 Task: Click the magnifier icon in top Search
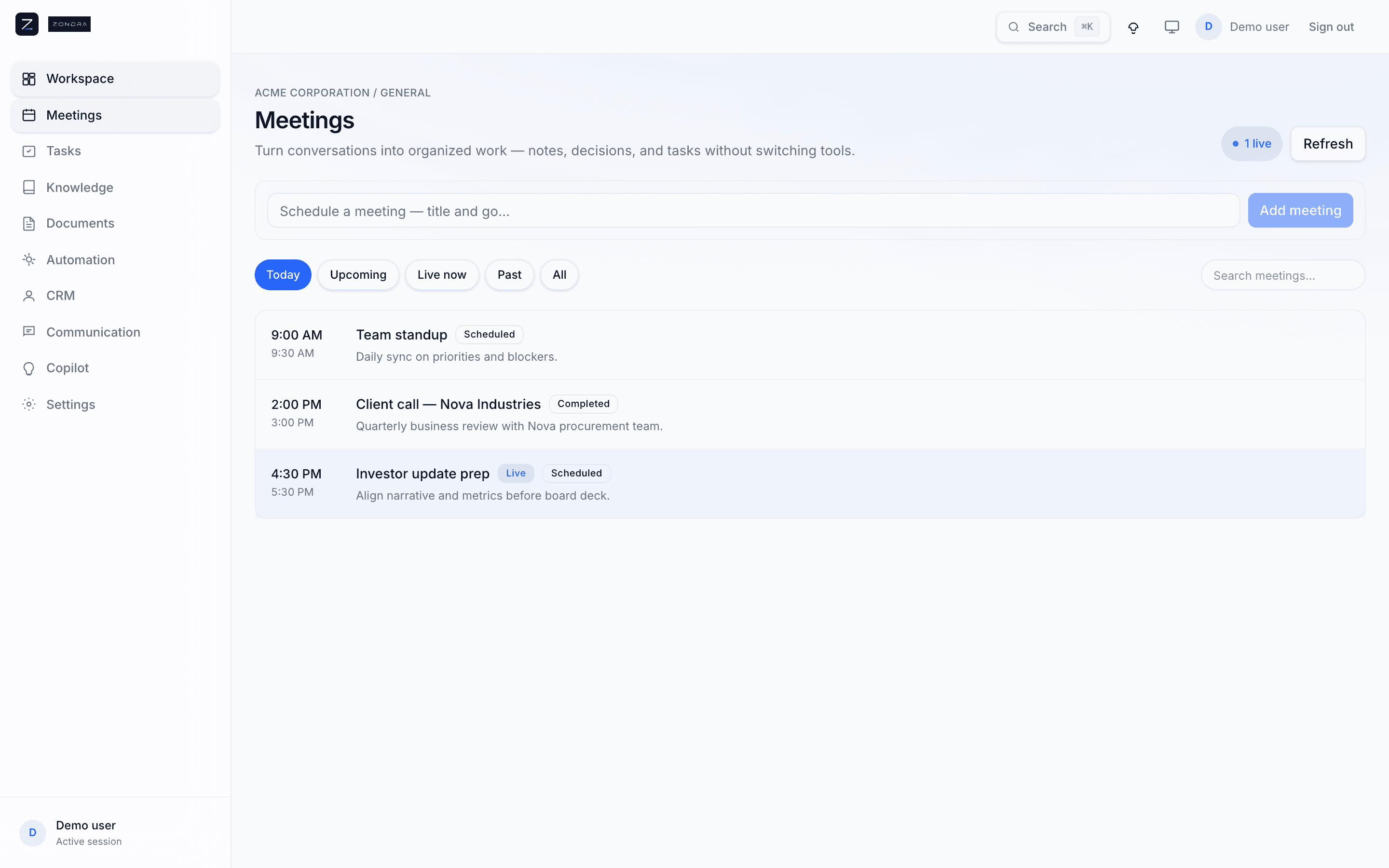pos(1014,27)
